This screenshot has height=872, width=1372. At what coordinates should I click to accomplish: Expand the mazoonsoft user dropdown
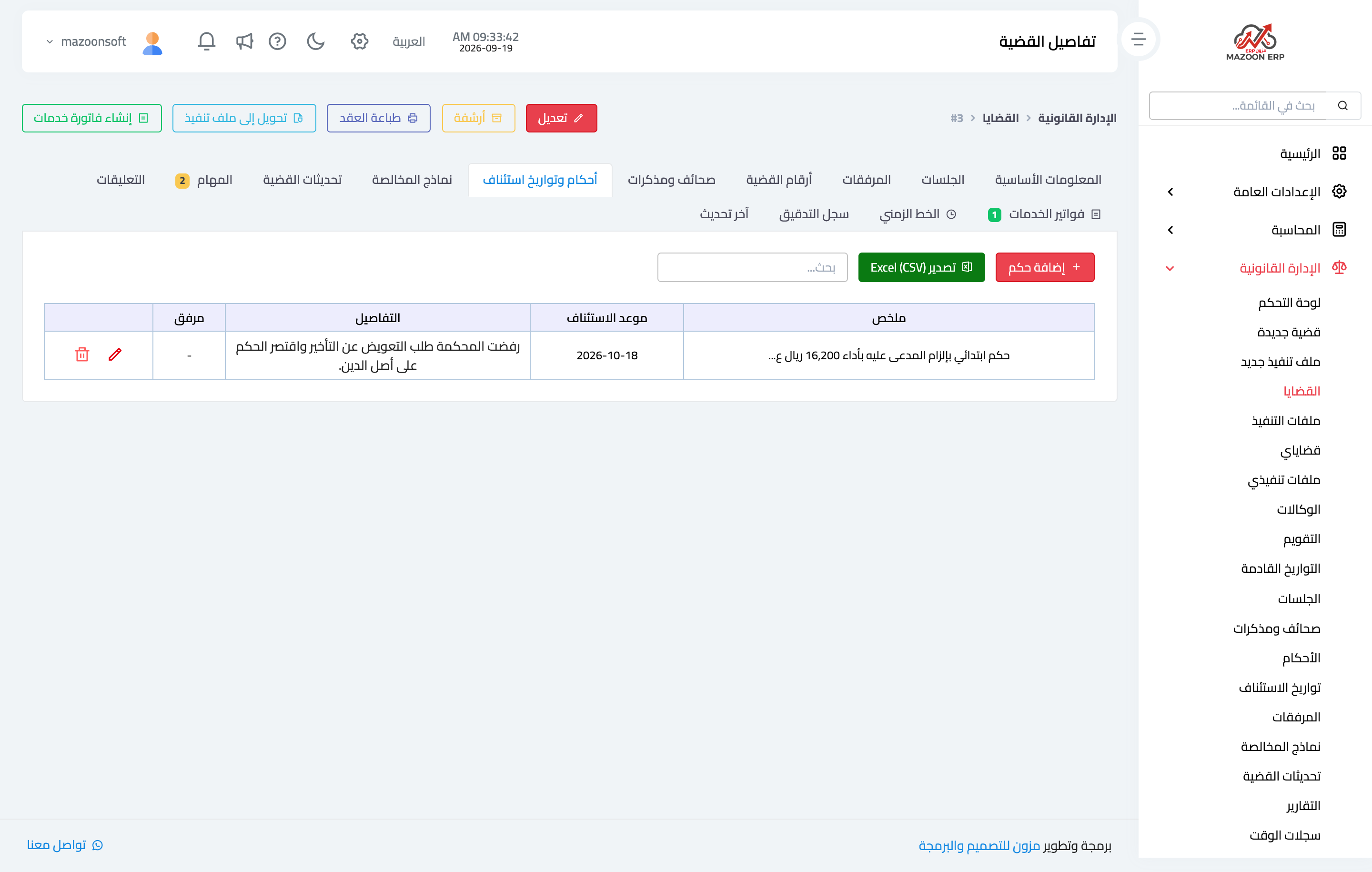click(x=86, y=41)
